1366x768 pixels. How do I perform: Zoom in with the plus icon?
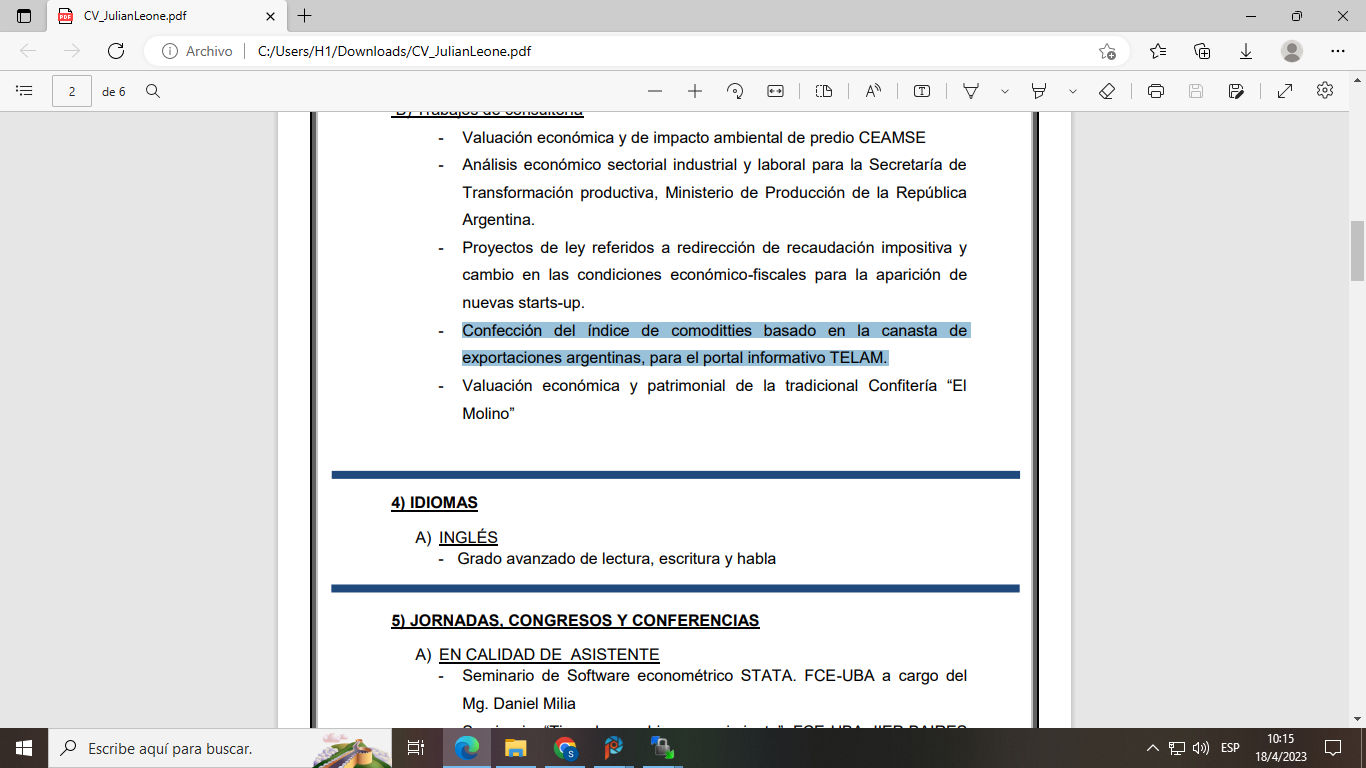click(x=695, y=91)
